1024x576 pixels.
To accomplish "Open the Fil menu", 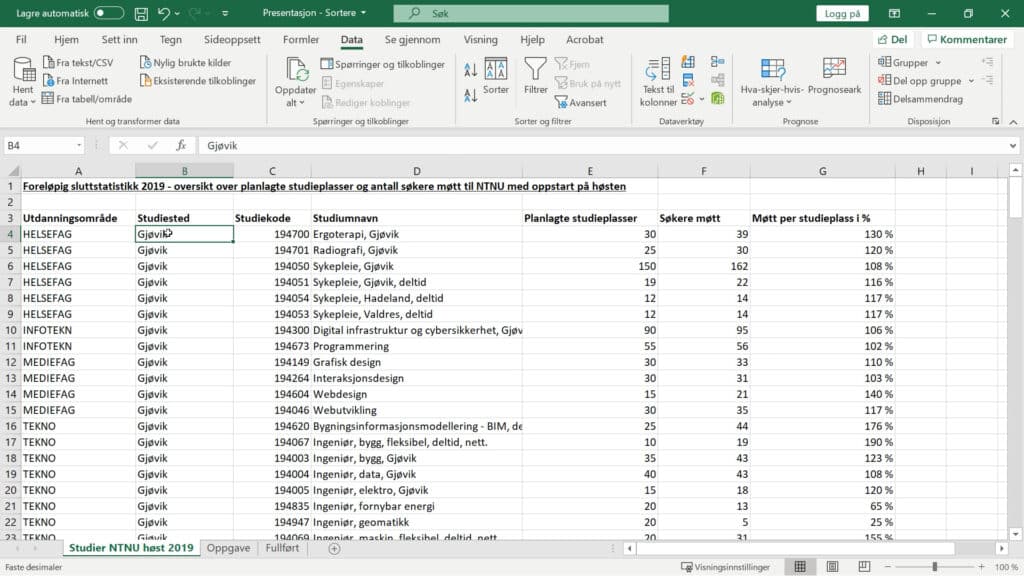I will (22, 40).
